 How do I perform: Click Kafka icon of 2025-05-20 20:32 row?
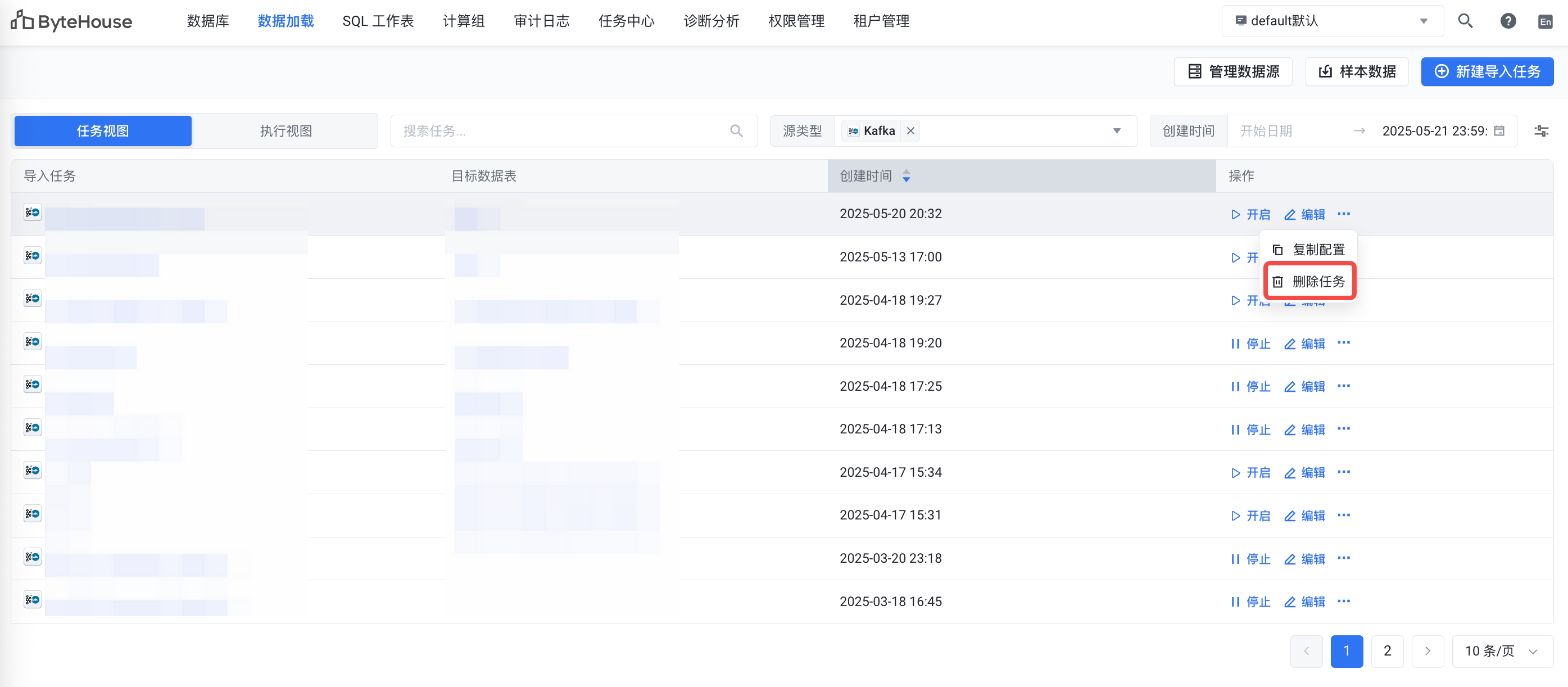pyautogui.click(x=32, y=213)
